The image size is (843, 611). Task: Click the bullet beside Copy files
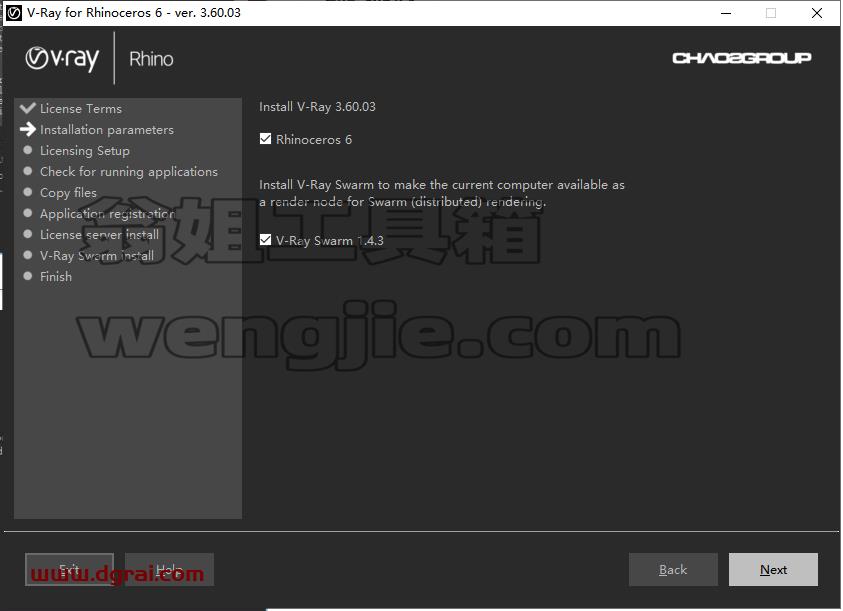(28, 192)
